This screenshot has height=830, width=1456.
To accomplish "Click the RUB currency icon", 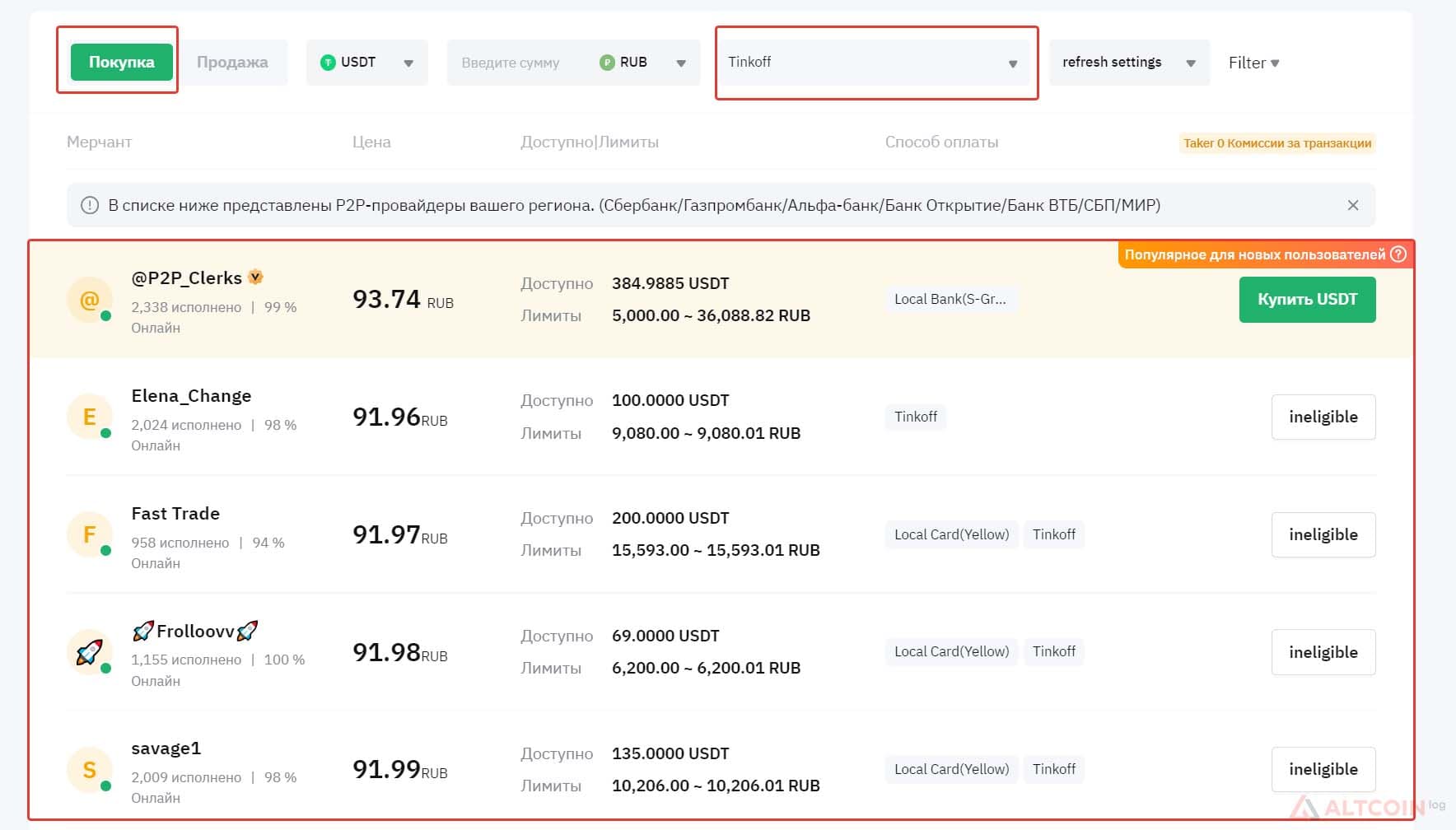I will [x=607, y=63].
